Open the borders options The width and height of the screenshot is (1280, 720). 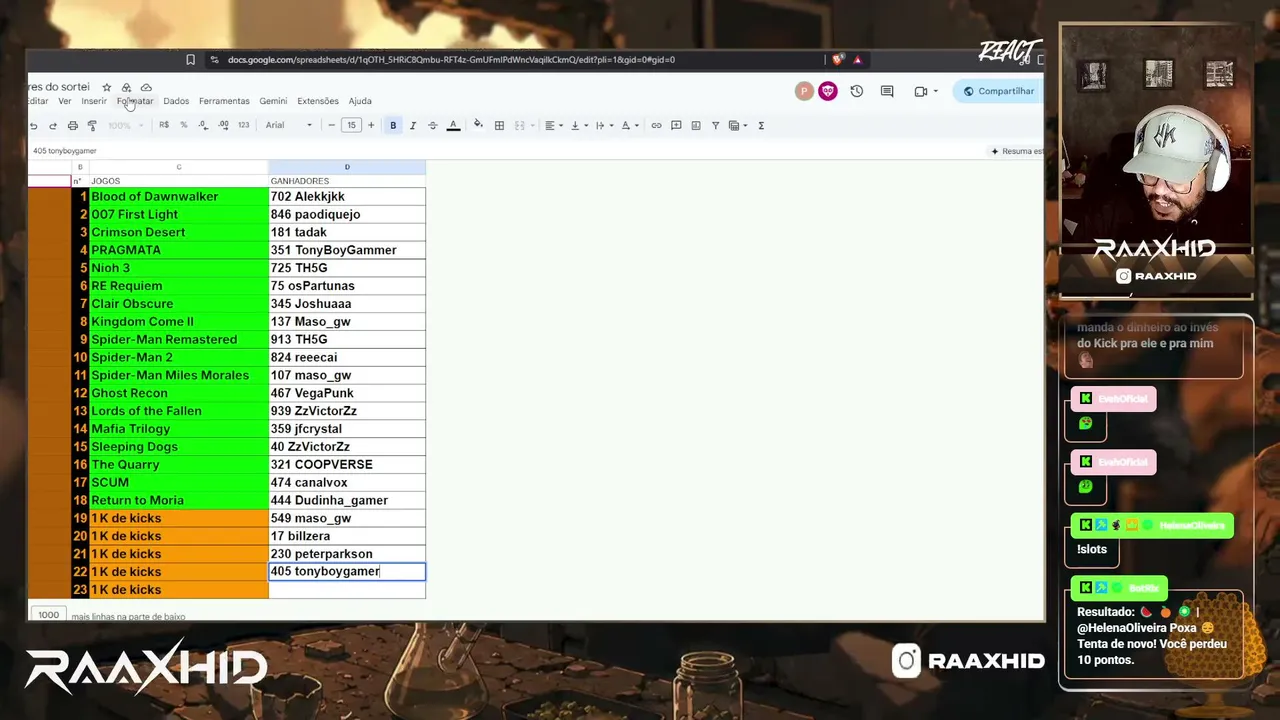[x=499, y=126]
